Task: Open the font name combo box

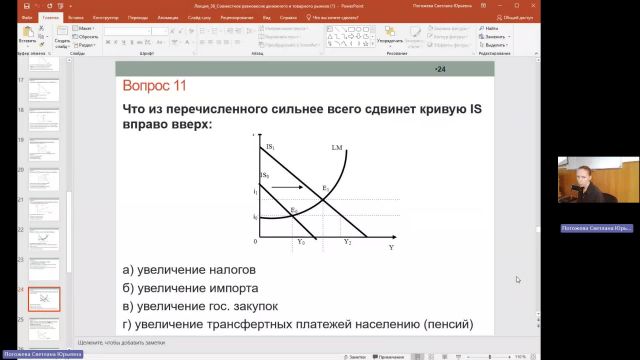Action: pyautogui.click(x=127, y=31)
